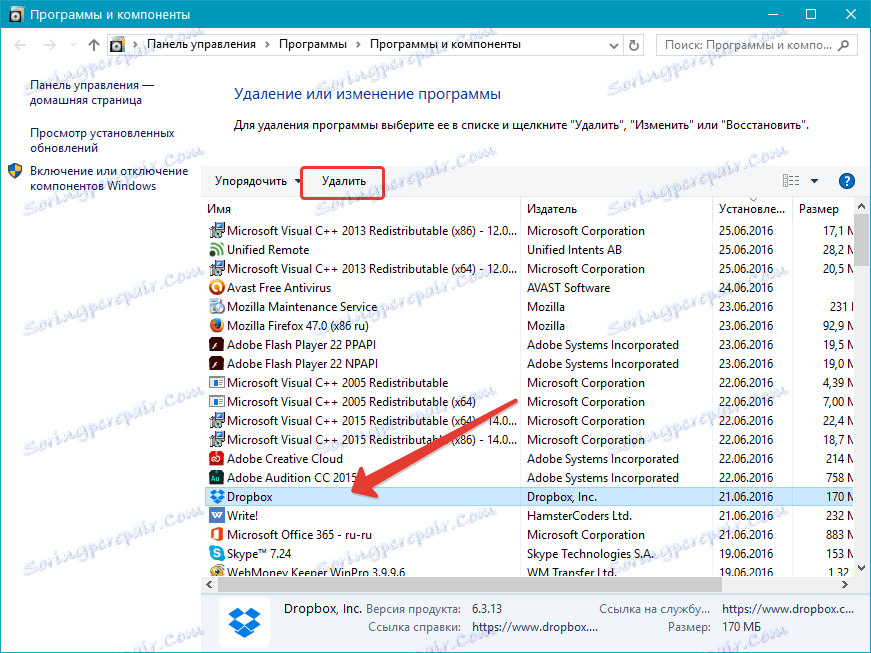Image resolution: width=871 pixels, height=653 pixels.
Task: Select the Dropbox row icon
Action: click(x=216, y=496)
